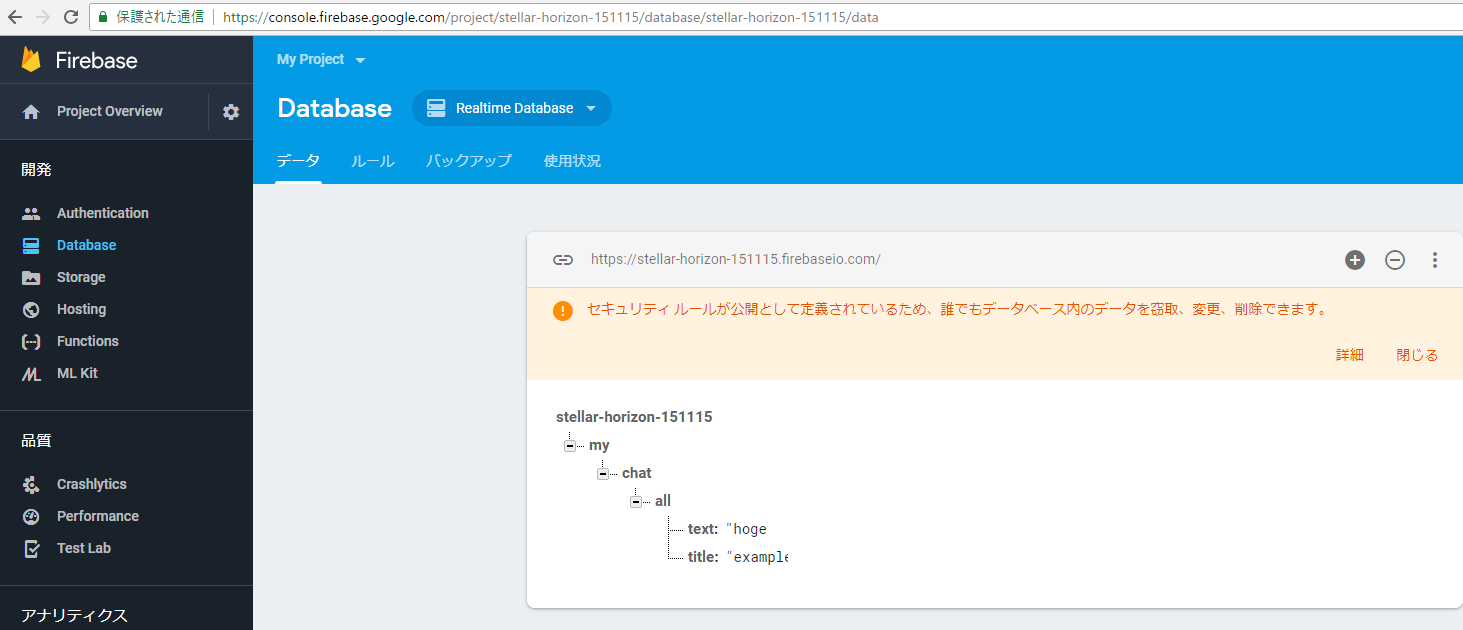Viewport: 1463px width, 630px height.
Task: Click the Test Lab checklist icon
Action: tap(31, 548)
